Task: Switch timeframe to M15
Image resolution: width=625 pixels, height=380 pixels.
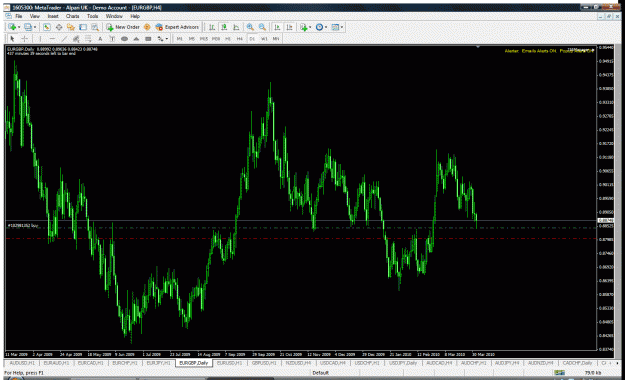Action: click(x=204, y=39)
